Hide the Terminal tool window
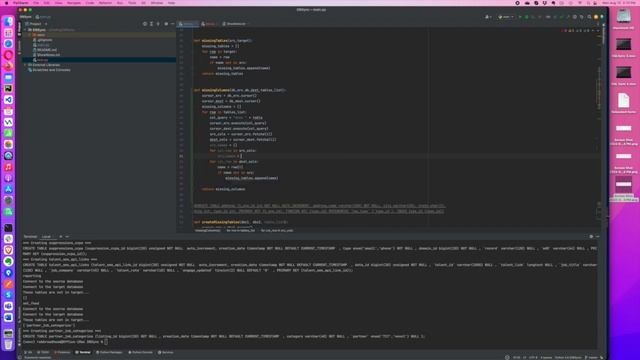Image resolution: width=640 pixels, height=360 pixels. tap(598, 237)
